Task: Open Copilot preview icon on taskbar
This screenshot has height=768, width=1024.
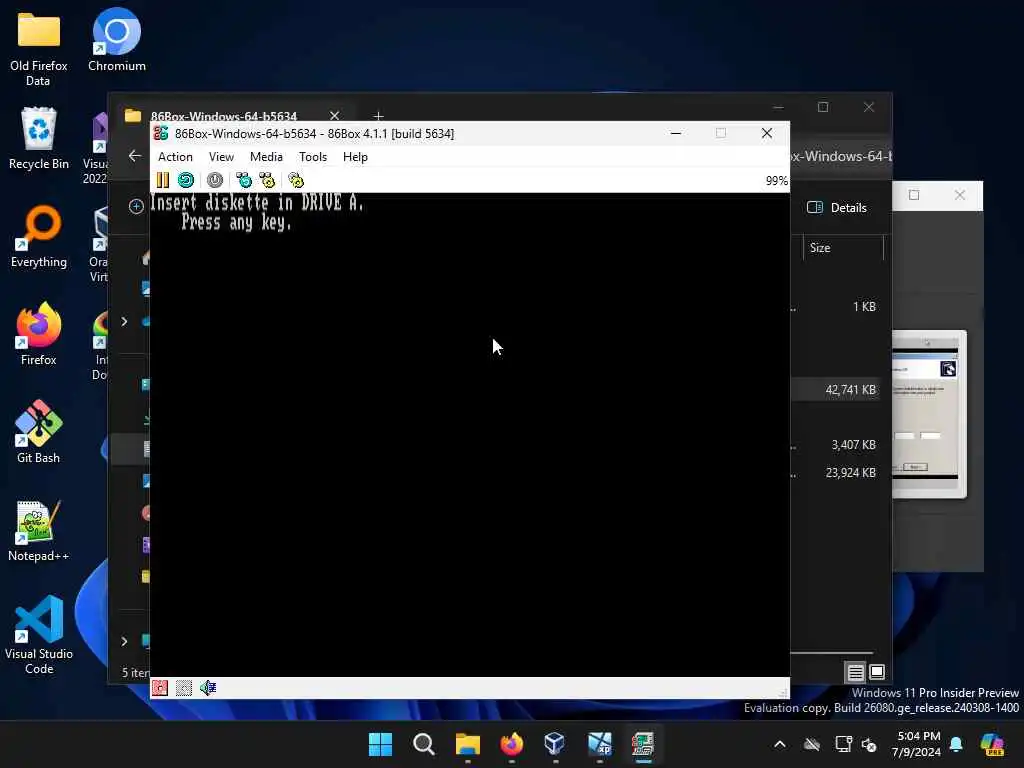Action: click(992, 744)
